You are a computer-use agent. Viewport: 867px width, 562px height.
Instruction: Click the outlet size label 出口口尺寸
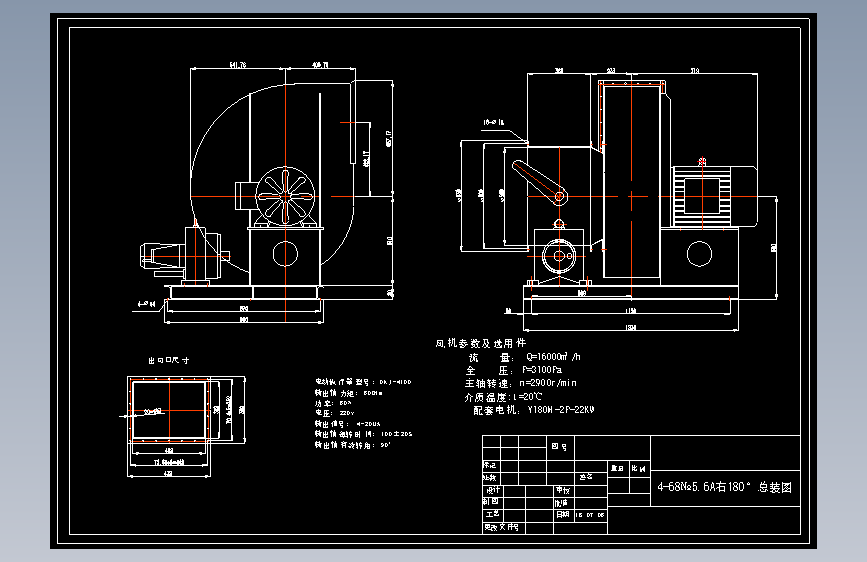(x=169, y=360)
